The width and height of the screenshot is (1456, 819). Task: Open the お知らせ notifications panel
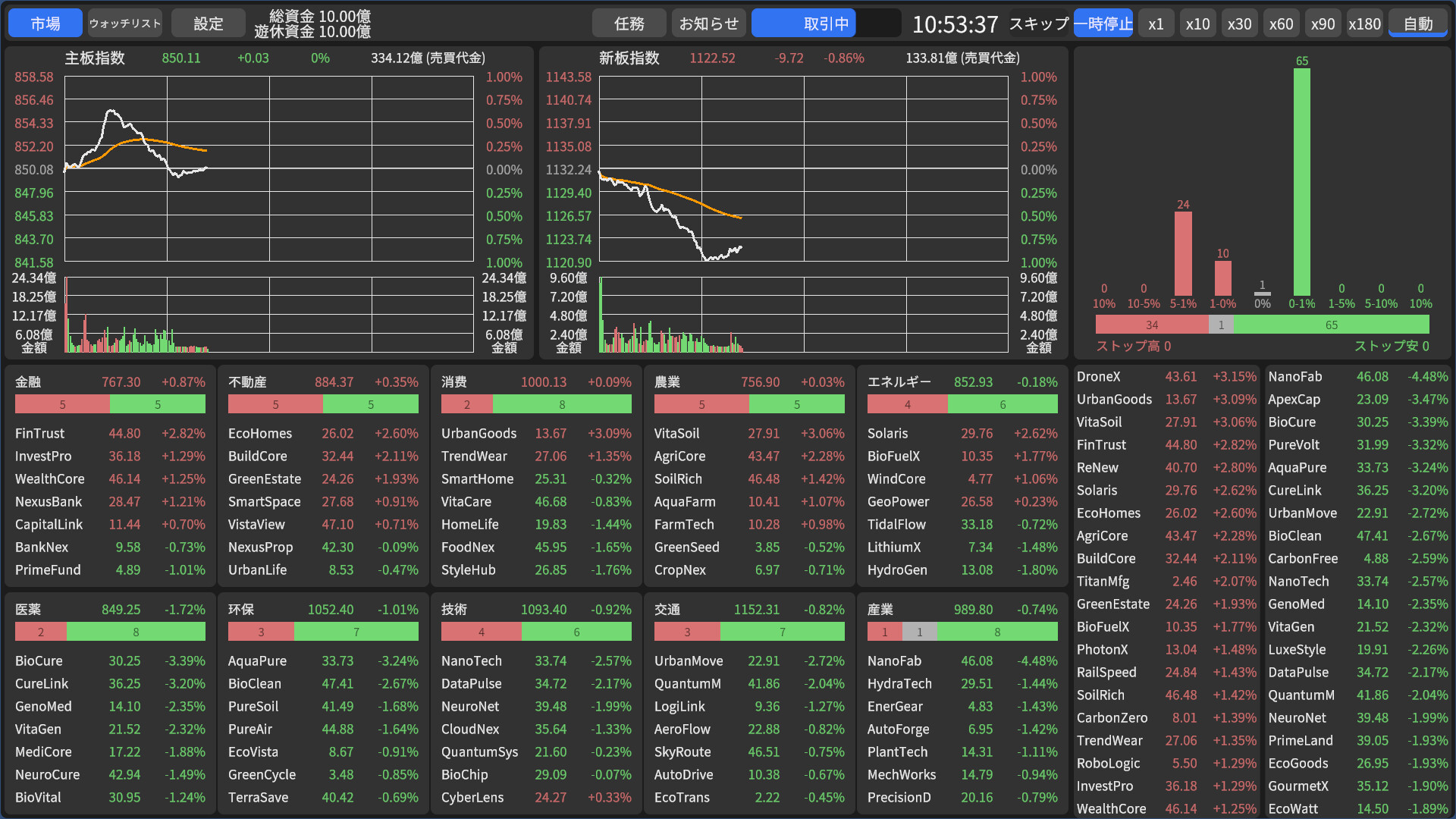pyautogui.click(x=708, y=24)
